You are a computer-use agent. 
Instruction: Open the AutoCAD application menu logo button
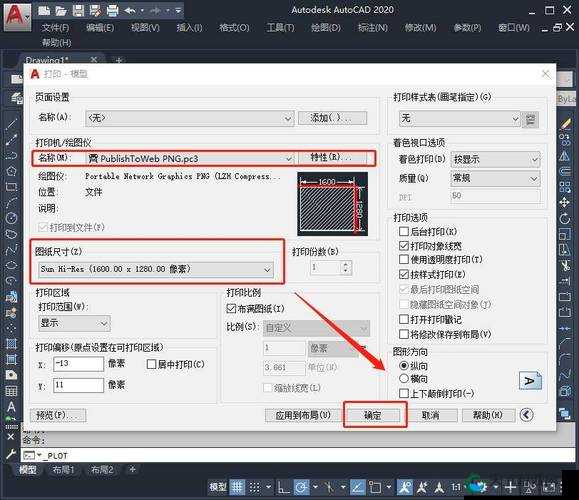coord(17,16)
